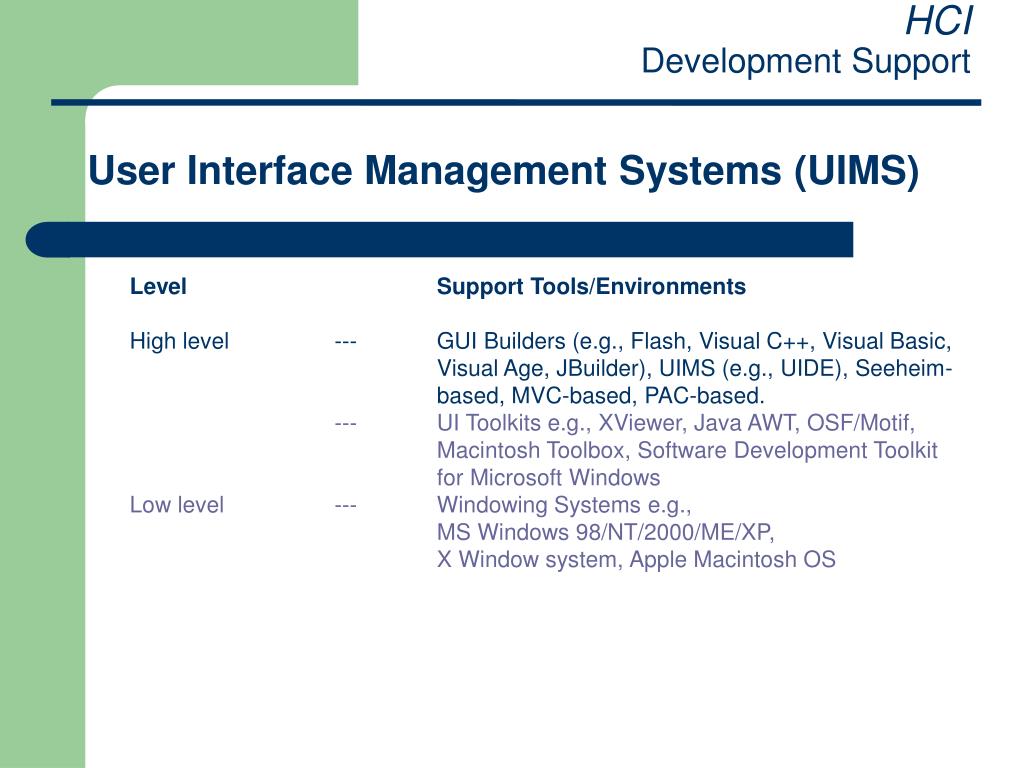The height and width of the screenshot is (768, 1024).
Task: Click the line 'for Microsoft Windows'
Action: 548,478
